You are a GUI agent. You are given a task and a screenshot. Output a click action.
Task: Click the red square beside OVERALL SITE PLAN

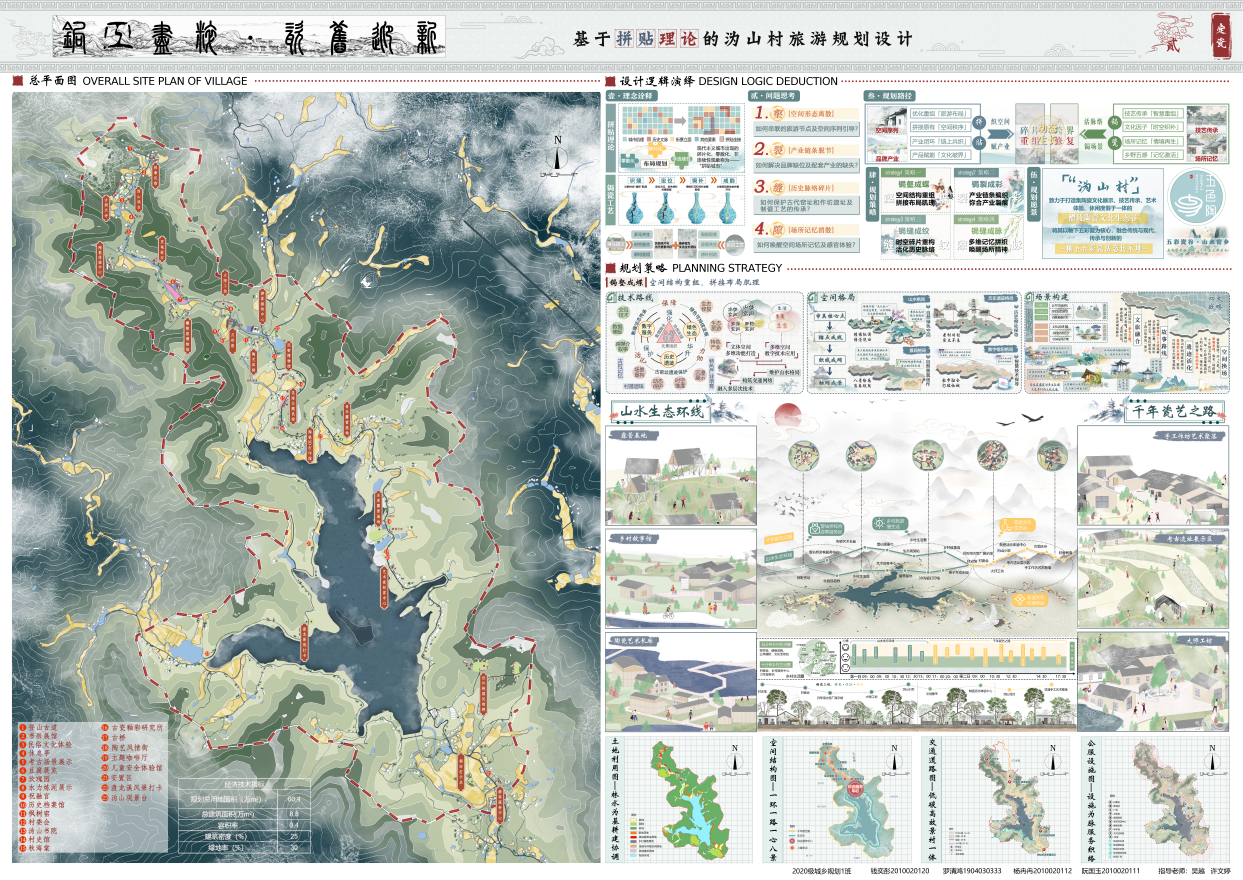pos(17,81)
